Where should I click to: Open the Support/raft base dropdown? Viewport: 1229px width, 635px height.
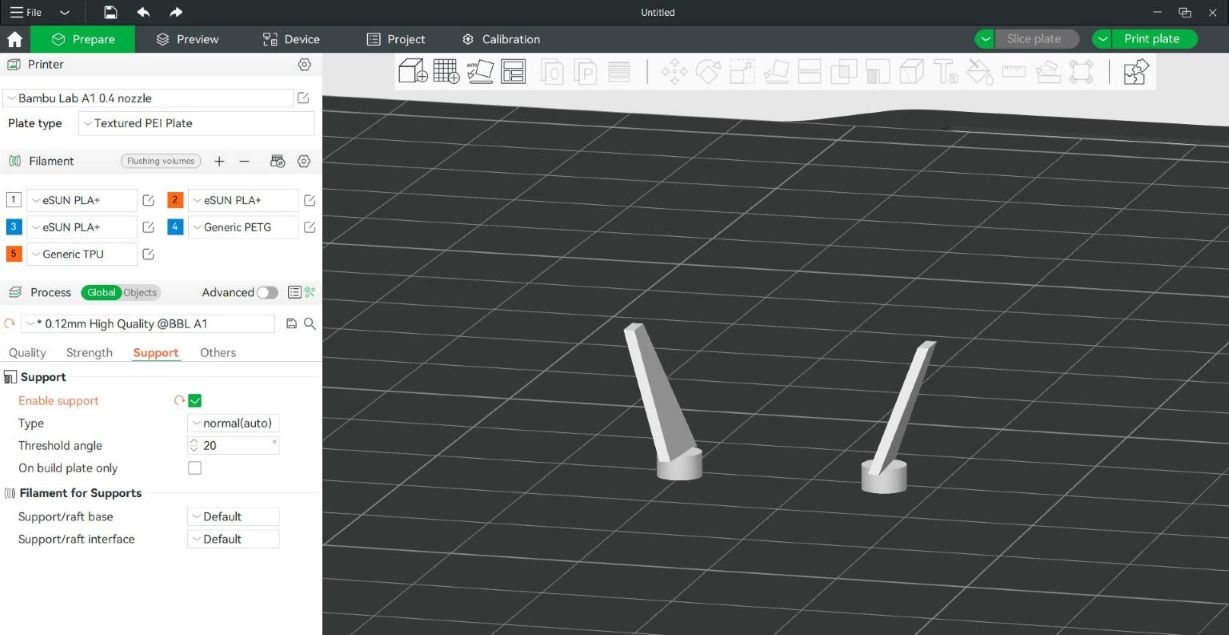(233, 517)
